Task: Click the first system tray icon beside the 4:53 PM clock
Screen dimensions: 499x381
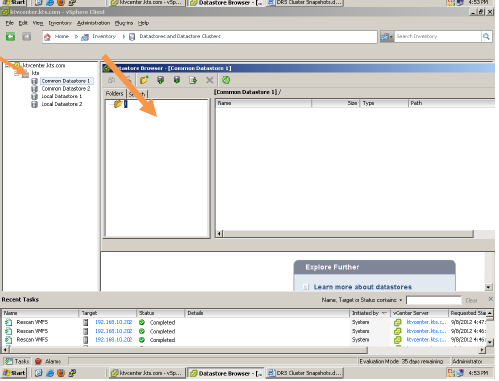Action: (451, 373)
